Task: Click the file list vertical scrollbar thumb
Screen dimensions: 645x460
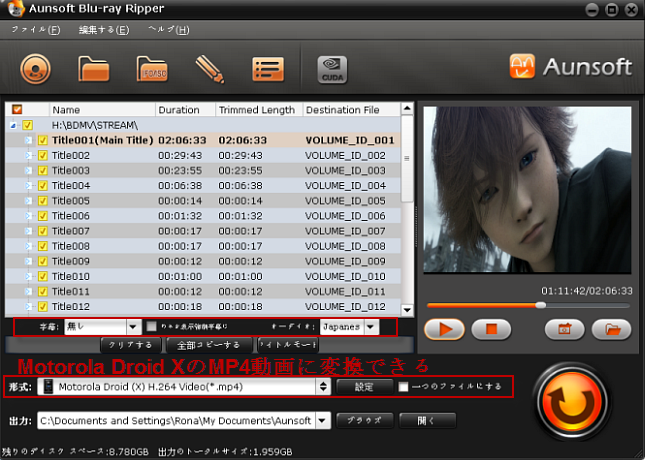Action: pos(407,158)
